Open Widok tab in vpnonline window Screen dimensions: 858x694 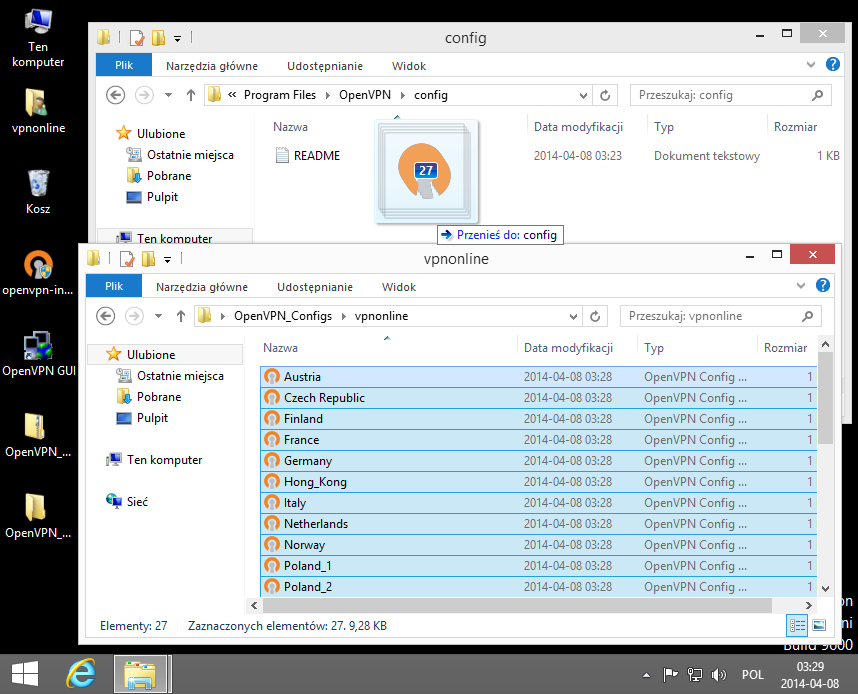point(399,287)
